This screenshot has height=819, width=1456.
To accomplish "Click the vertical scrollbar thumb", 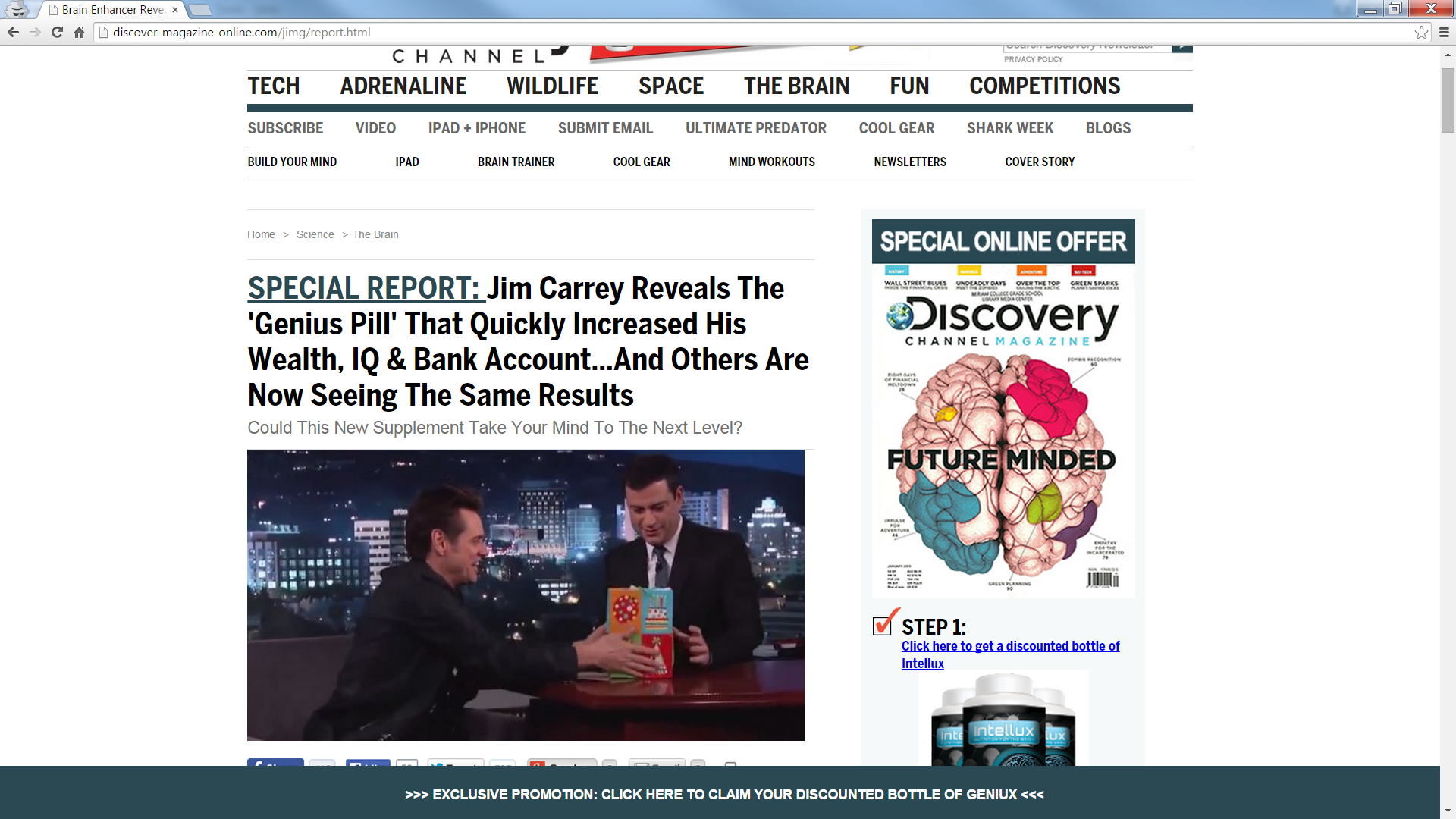I will coord(1448,100).
